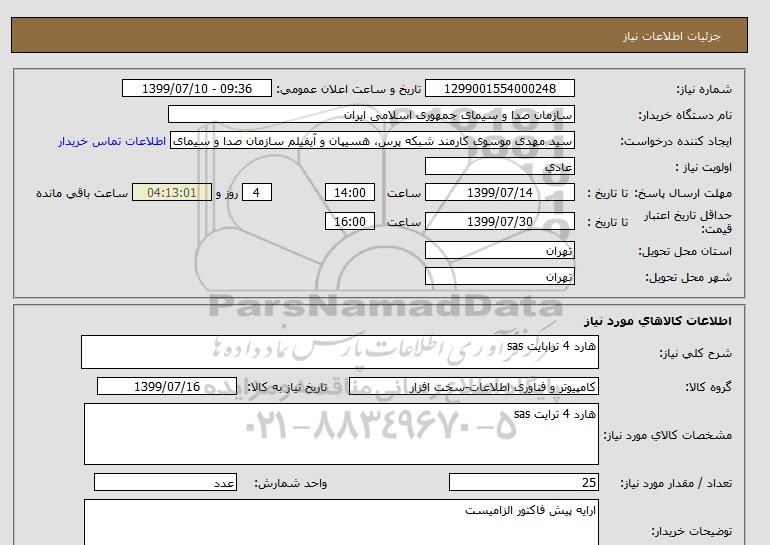This screenshot has width=770, height=545.
Task: Click the label نام دستگاه خریدار
Action: click(685, 115)
